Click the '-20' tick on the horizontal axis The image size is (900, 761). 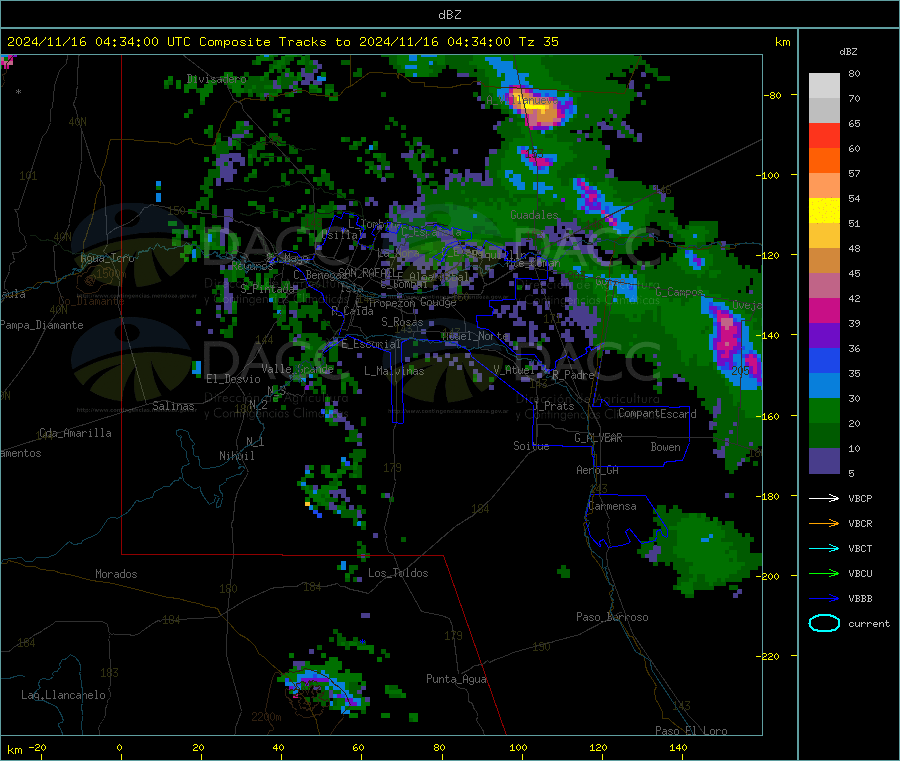point(38,747)
